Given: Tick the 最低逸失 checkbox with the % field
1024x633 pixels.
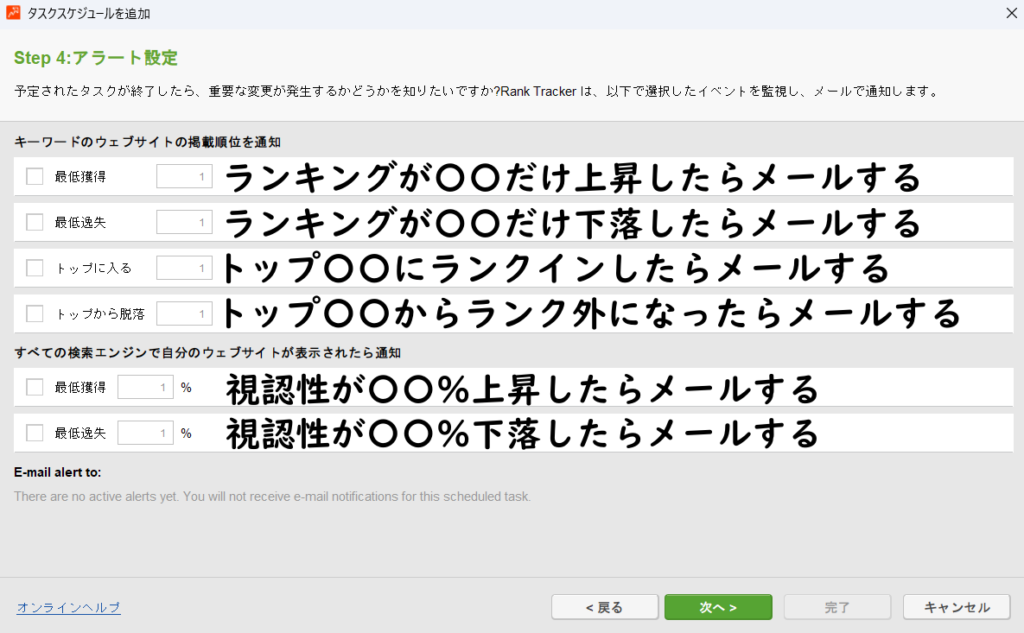Looking at the screenshot, I should tap(35, 433).
